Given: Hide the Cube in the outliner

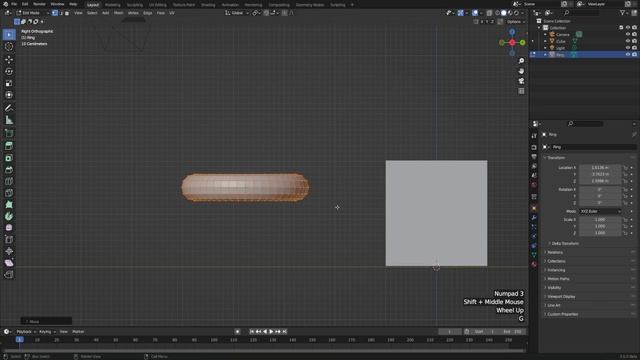Looking at the screenshot, I should point(628,41).
